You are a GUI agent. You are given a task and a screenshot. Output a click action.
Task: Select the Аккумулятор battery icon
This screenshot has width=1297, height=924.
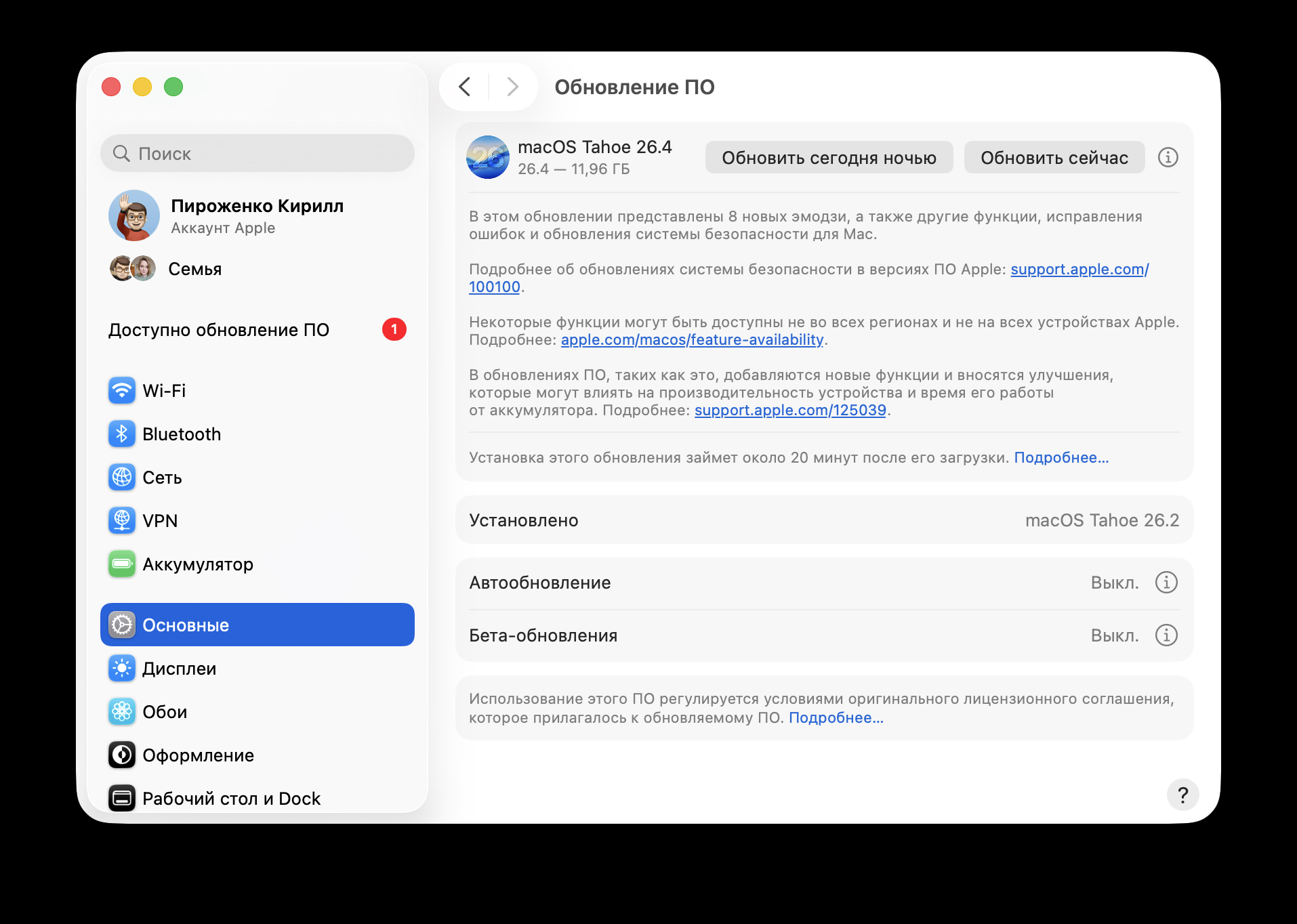(121, 564)
